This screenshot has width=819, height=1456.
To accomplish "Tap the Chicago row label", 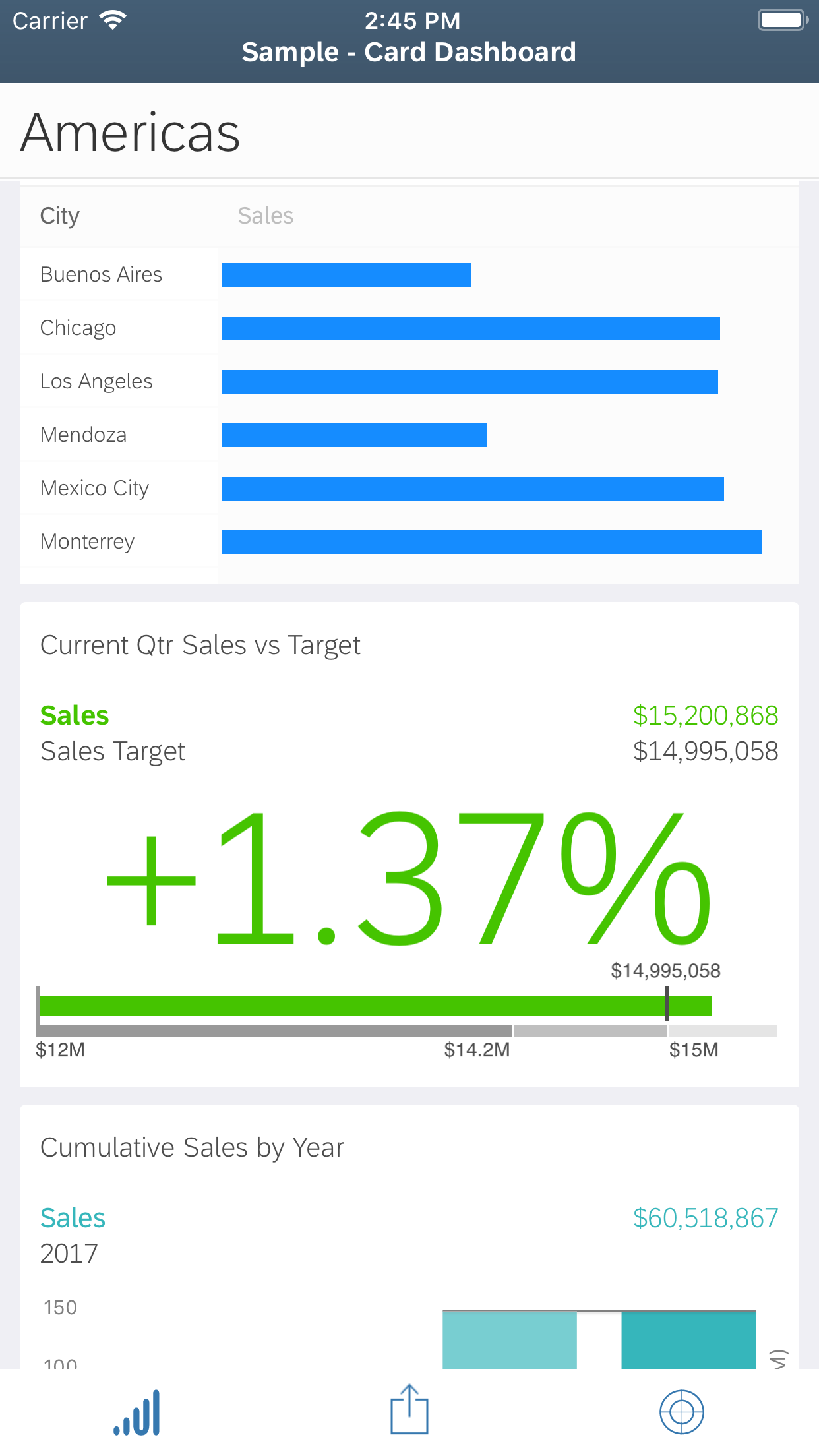I will point(78,328).
